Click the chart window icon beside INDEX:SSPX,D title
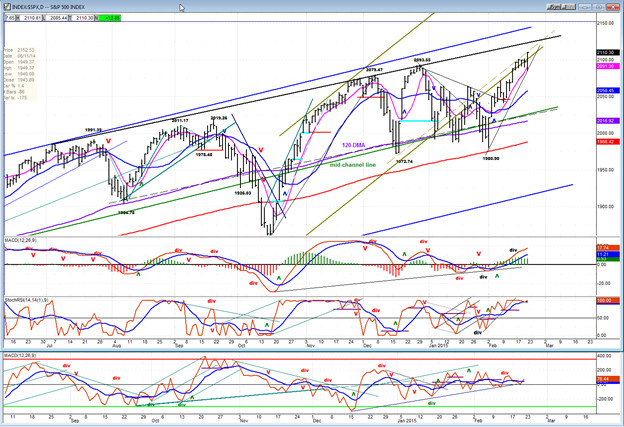The image size is (624, 427). (8, 7)
